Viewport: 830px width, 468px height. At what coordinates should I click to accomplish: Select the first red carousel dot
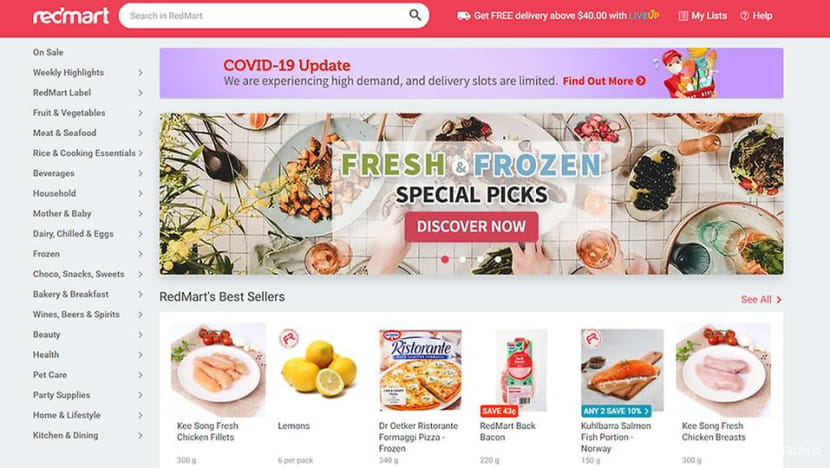445,259
